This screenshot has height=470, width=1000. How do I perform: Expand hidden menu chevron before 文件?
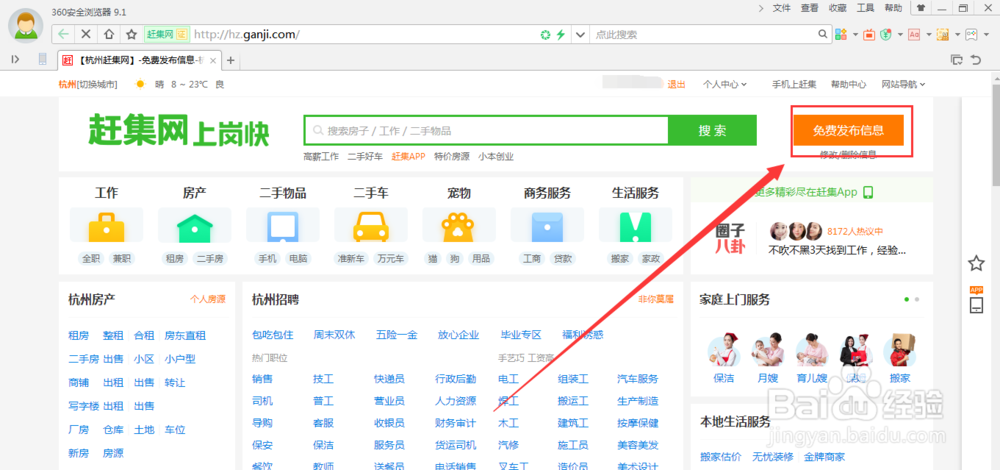click(x=761, y=8)
